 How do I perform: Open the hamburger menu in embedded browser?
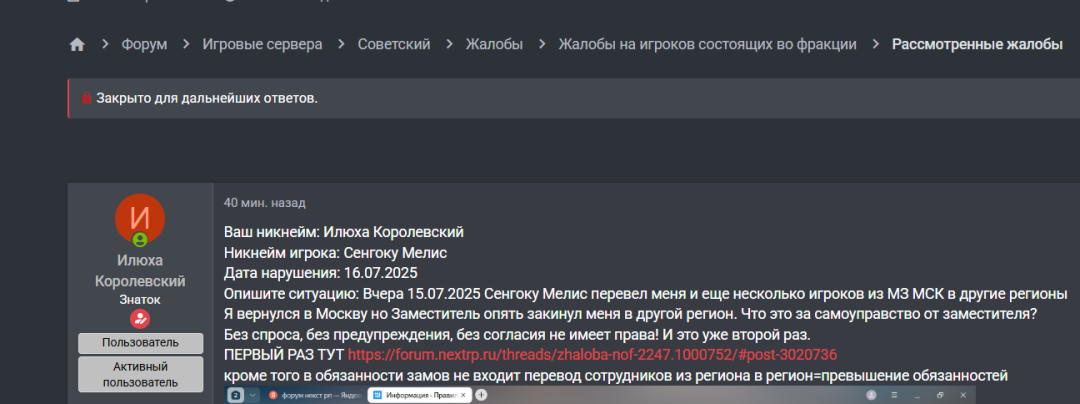[x=893, y=395]
